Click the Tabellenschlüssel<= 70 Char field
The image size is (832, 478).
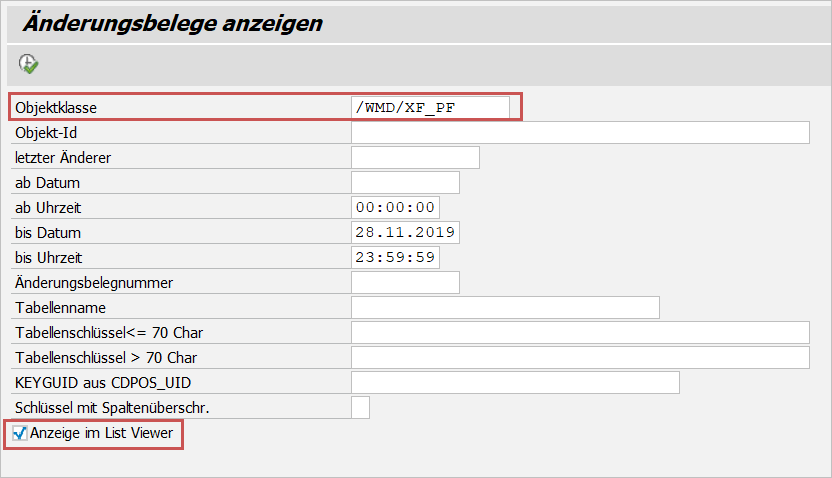(x=580, y=333)
